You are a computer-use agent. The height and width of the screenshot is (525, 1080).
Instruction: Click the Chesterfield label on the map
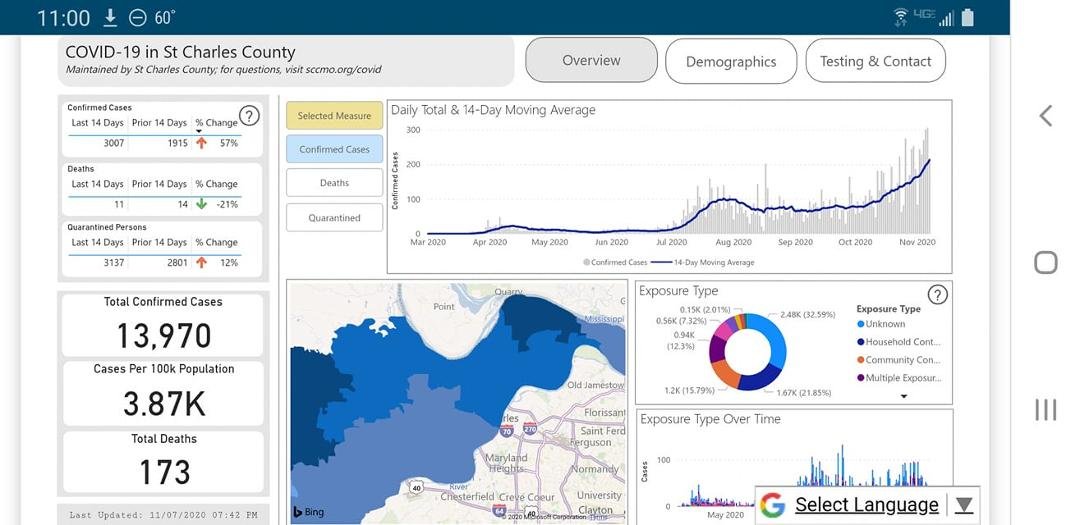tap(467, 497)
